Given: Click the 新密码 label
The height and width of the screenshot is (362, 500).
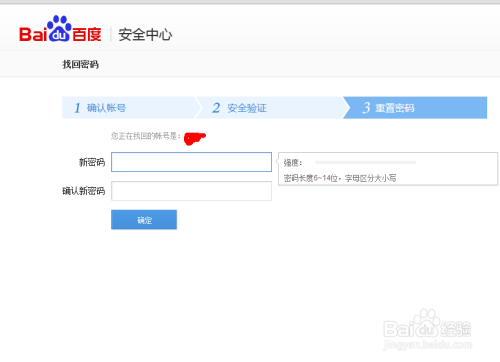Looking at the screenshot, I should point(92,162).
